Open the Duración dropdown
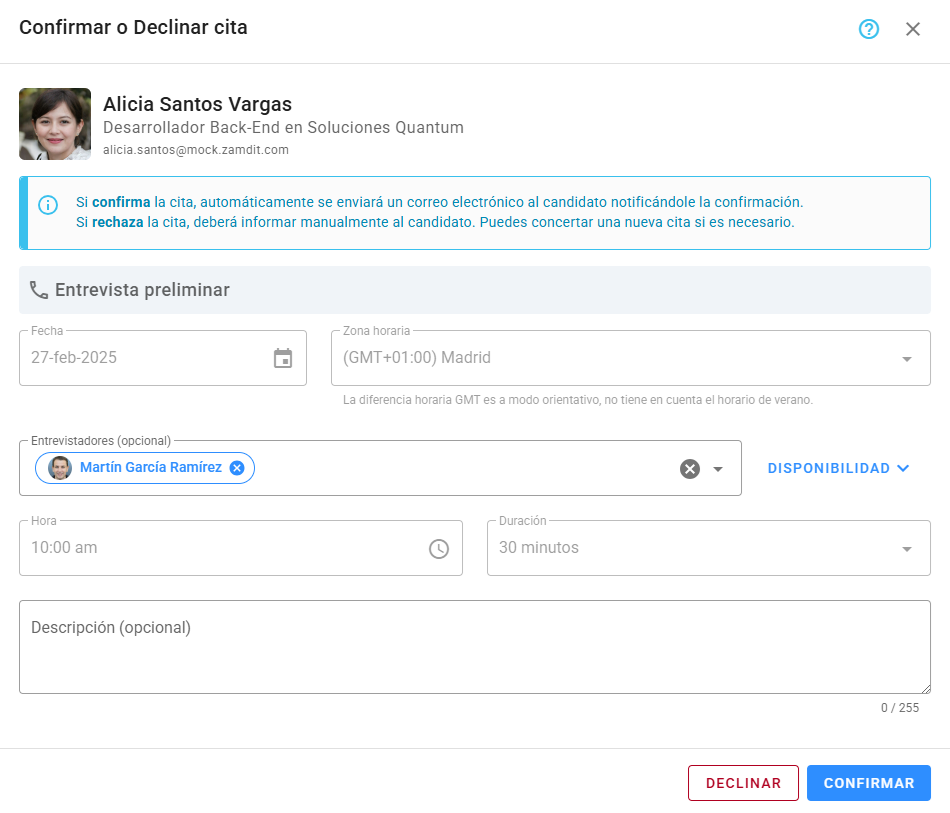 907,548
